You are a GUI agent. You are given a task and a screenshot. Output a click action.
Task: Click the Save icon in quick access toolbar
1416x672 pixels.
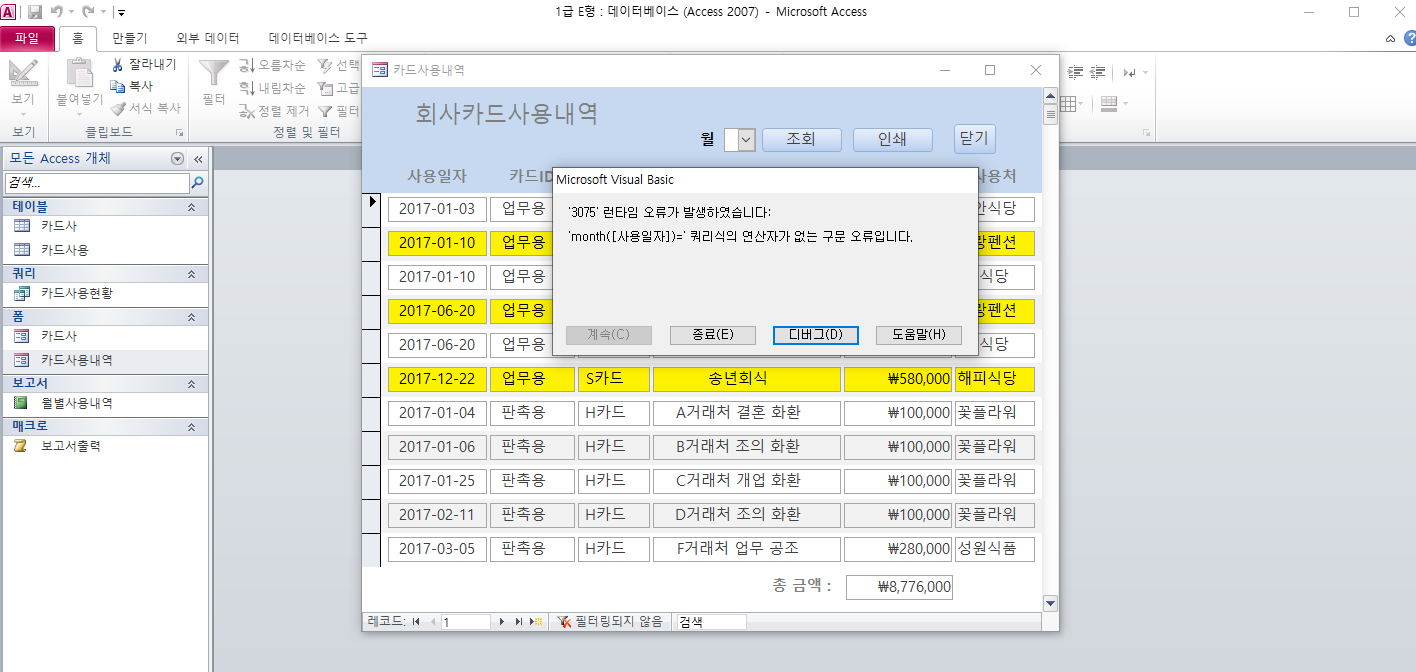point(35,12)
